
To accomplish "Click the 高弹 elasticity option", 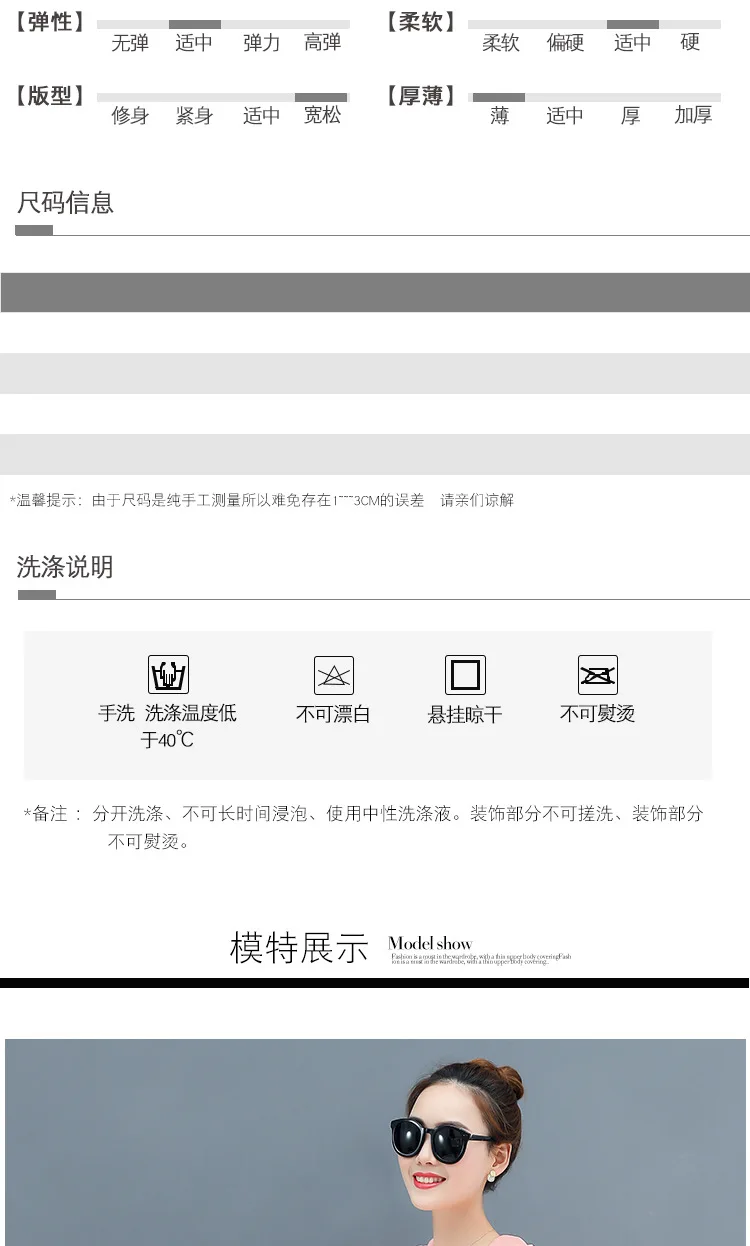I will coord(323,43).
